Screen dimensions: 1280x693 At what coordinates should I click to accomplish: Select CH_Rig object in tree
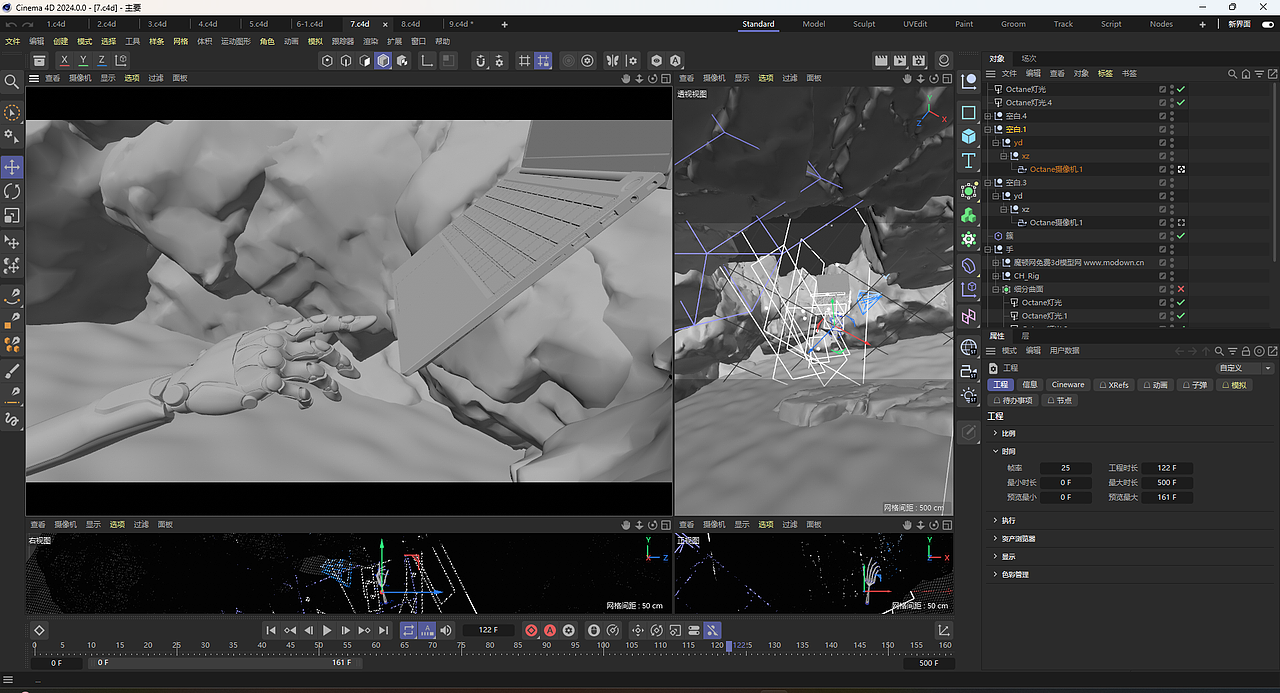(x=1026, y=276)
